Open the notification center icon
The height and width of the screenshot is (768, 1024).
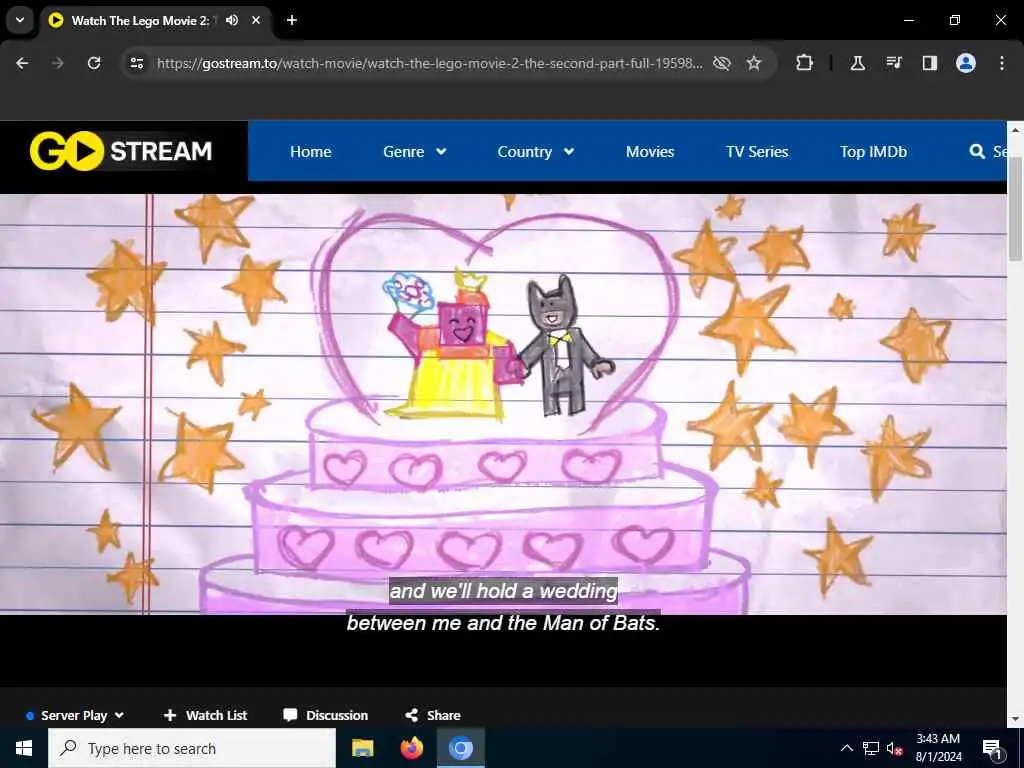[x=992, y=748]
